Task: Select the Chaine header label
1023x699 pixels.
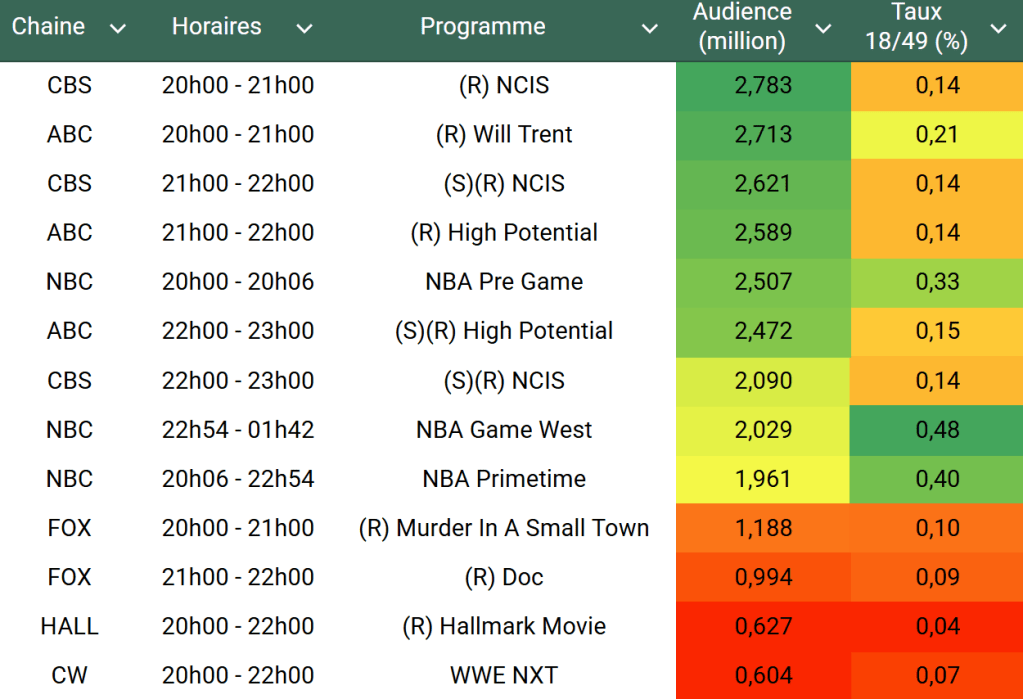Action: tap(48, 27)
